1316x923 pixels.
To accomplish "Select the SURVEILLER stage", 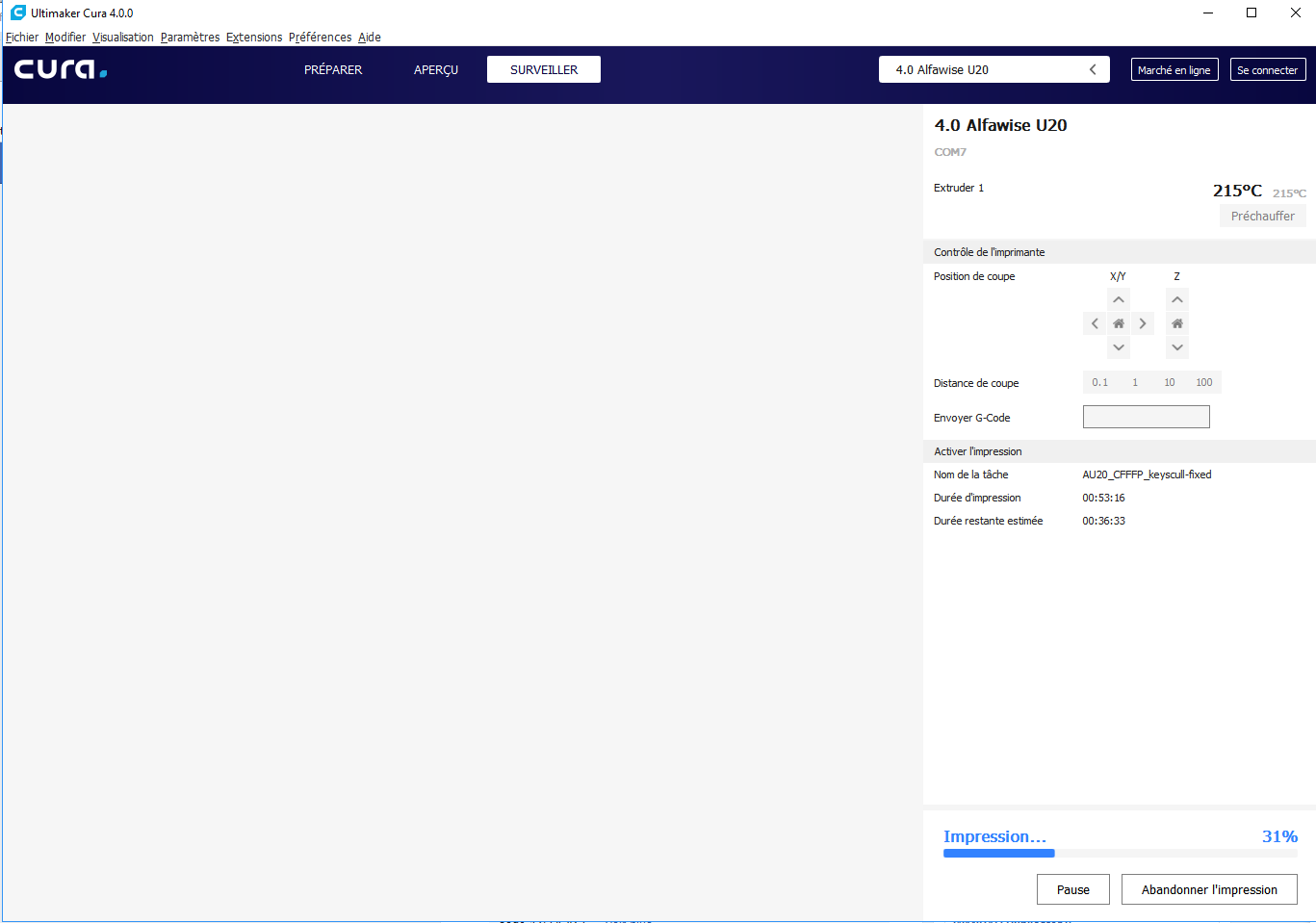I will pyautogui.click(x=544, y=69).
